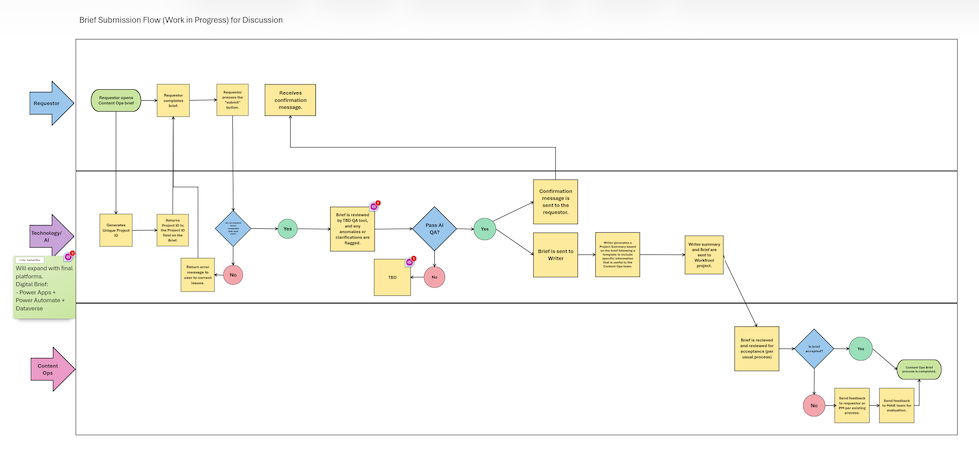The image size is (979, 469).
Task: Select the yellow TBD box
Action: tap(393, 277)
